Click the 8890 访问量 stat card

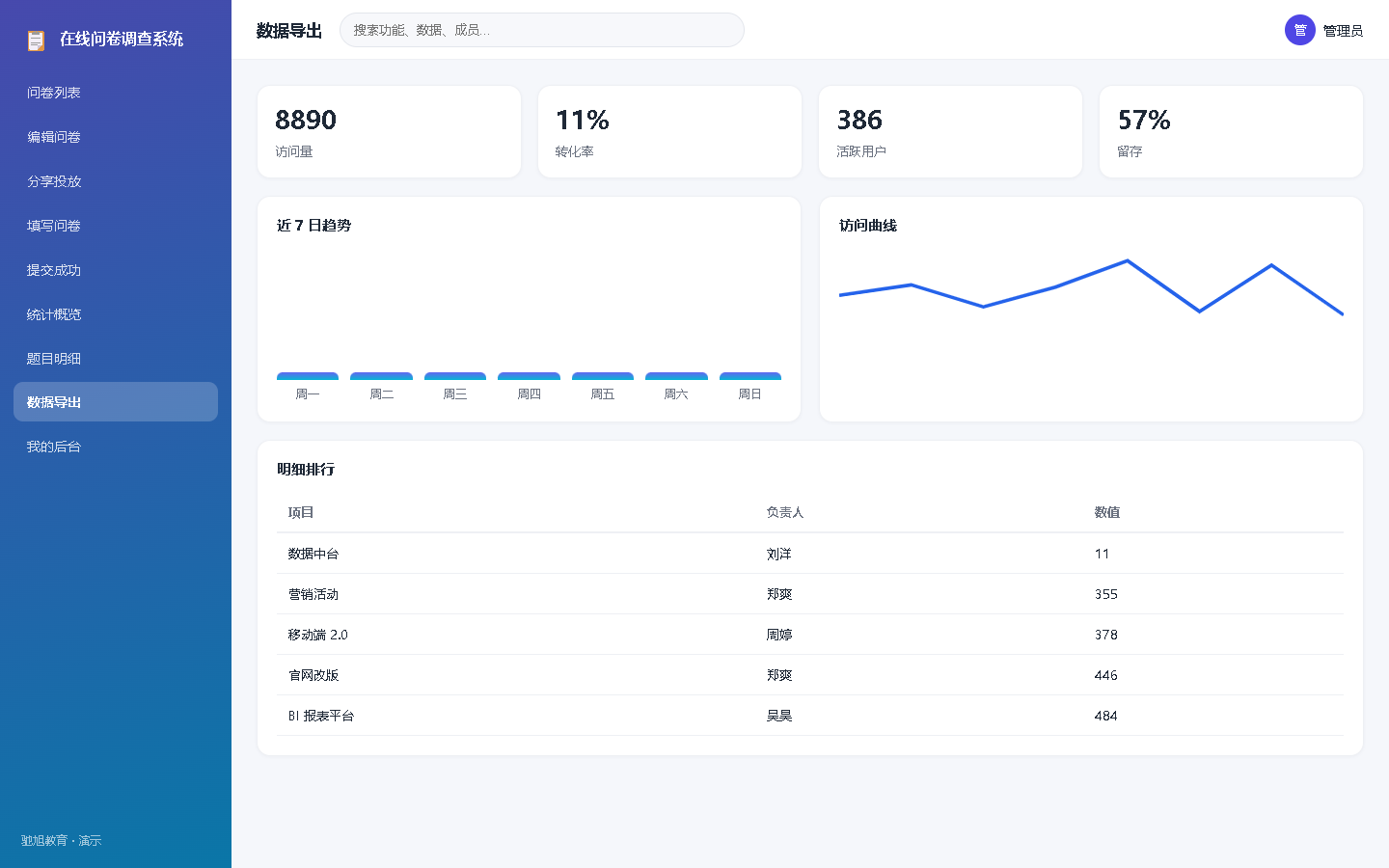click(x=389, y=132)
